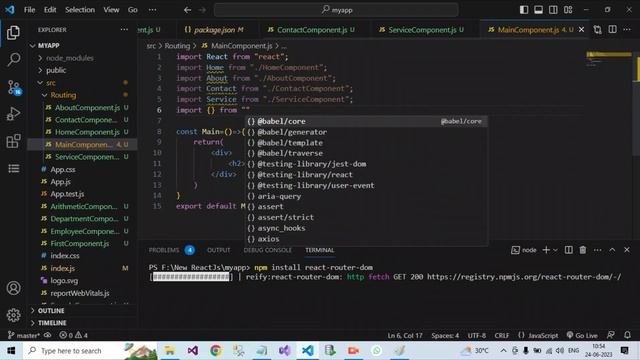Viewport: 640px width, 360px height.
Task: Kill terminal with the trash icon
Action: [x=583, y=250]
